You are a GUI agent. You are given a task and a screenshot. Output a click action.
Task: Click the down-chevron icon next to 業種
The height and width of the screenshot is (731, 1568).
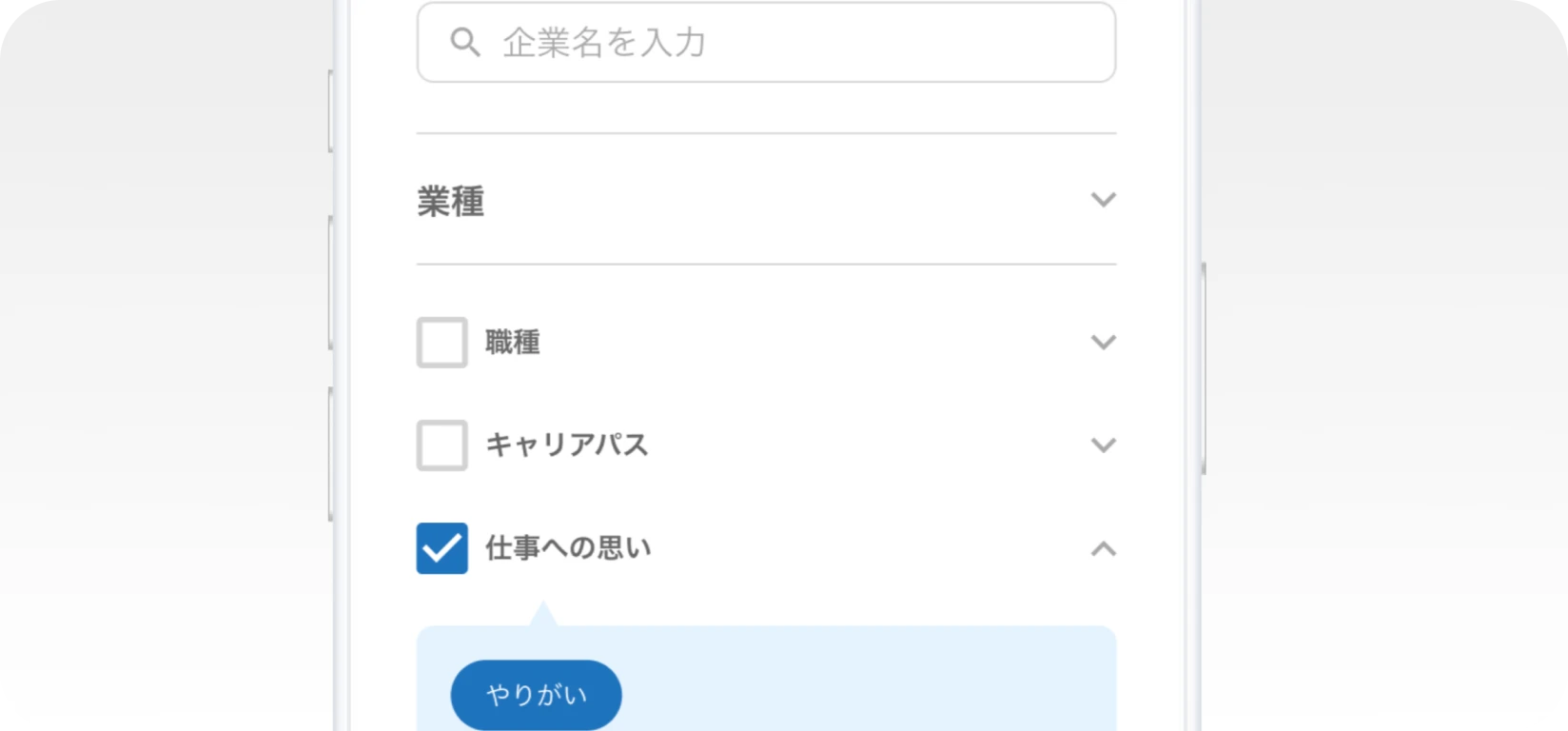coord(1104,200)
